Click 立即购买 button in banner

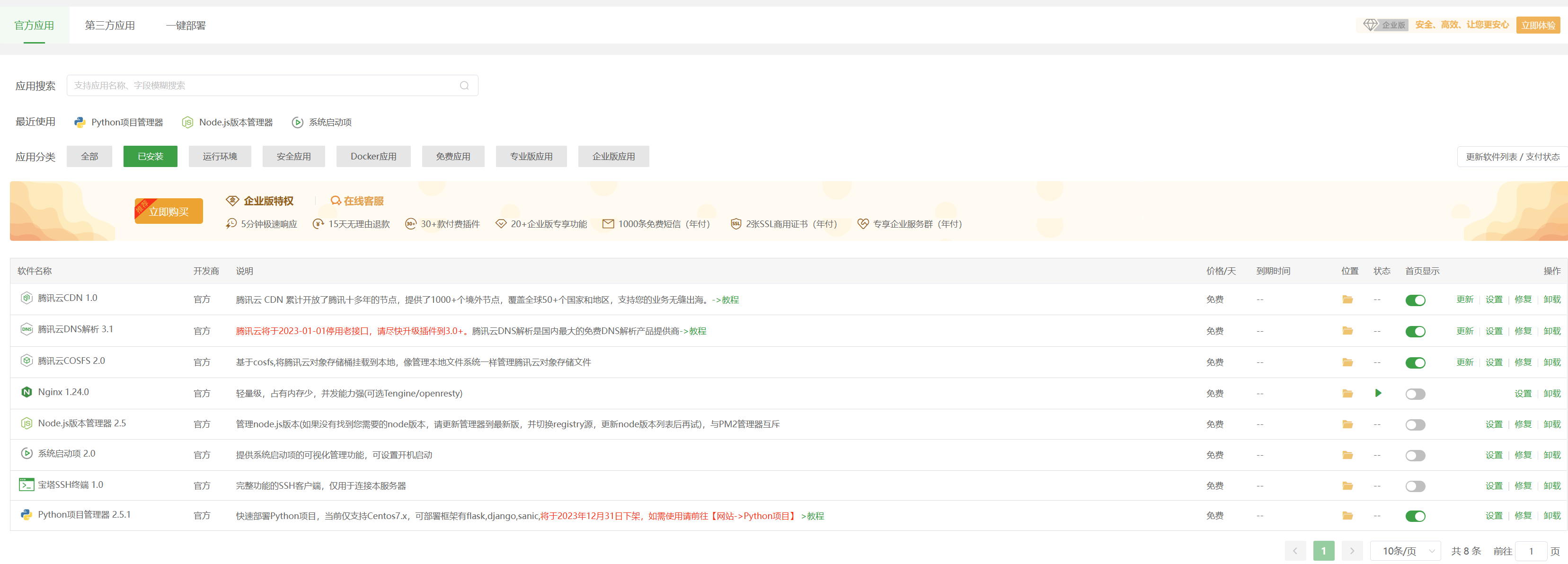(168, 211)
